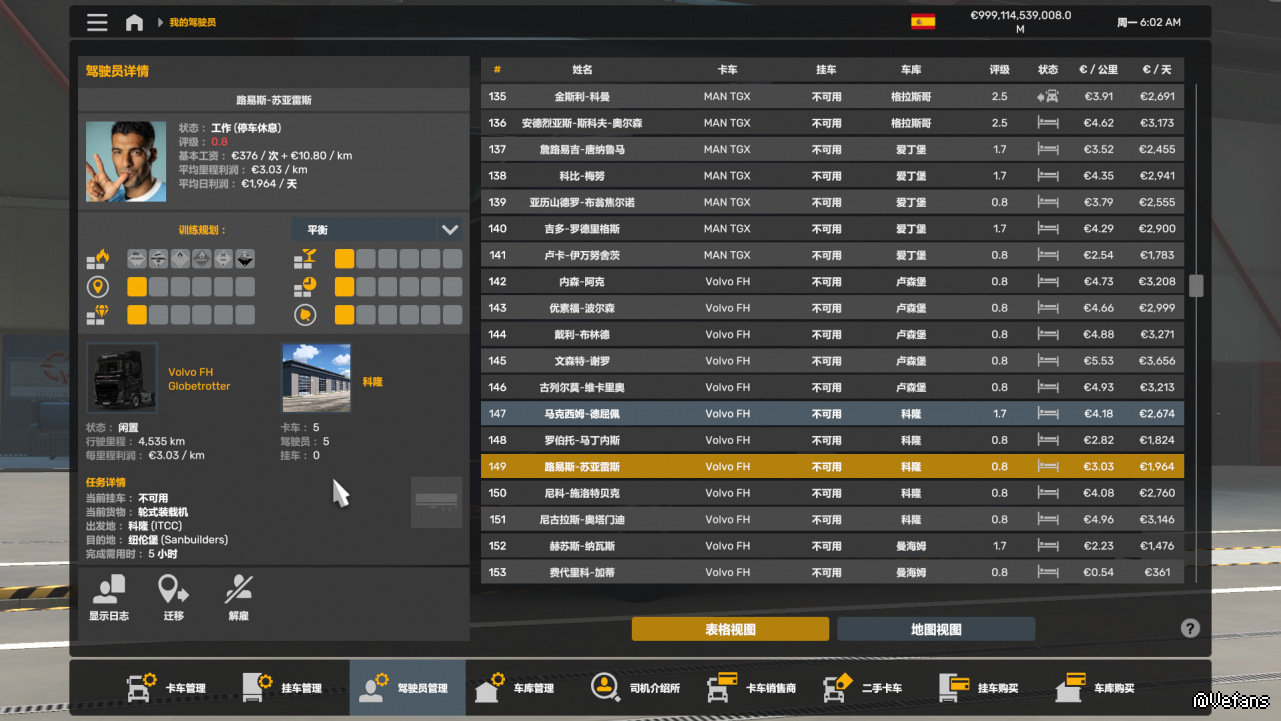Click the 地图视图 button
The height and width of the screenshot is (721, 1281).
click(935, 629)
